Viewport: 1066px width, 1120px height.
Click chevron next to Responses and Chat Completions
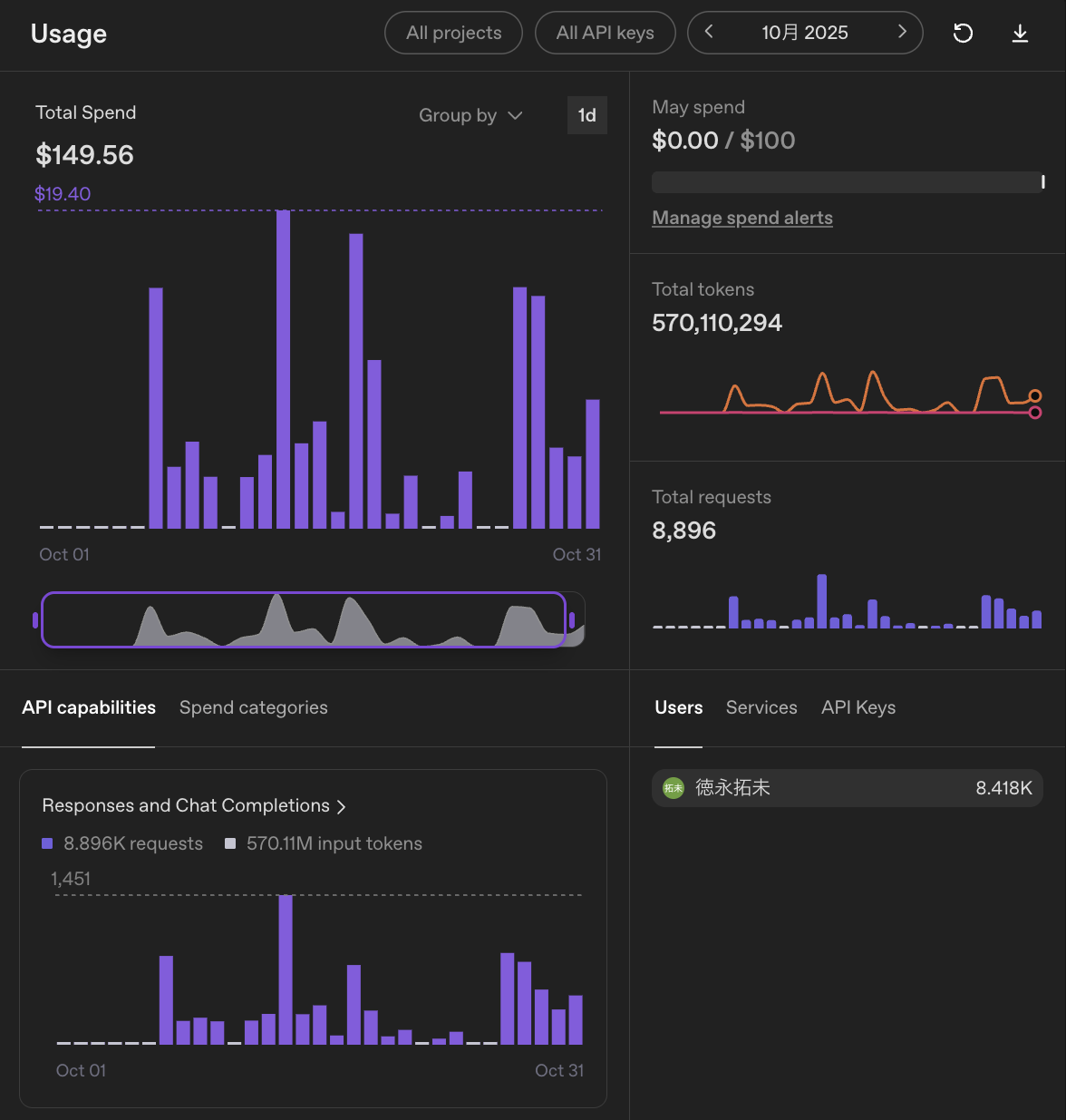pos(341,806)
